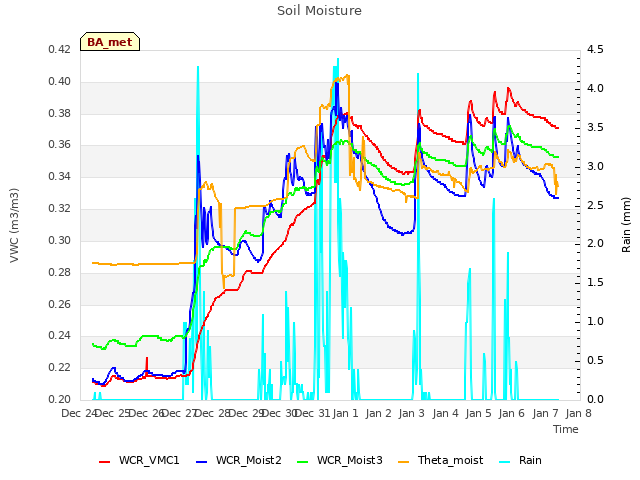Click the 2.0 rain axis value
This screenshot has width=640, height=480.
[595, 244]
